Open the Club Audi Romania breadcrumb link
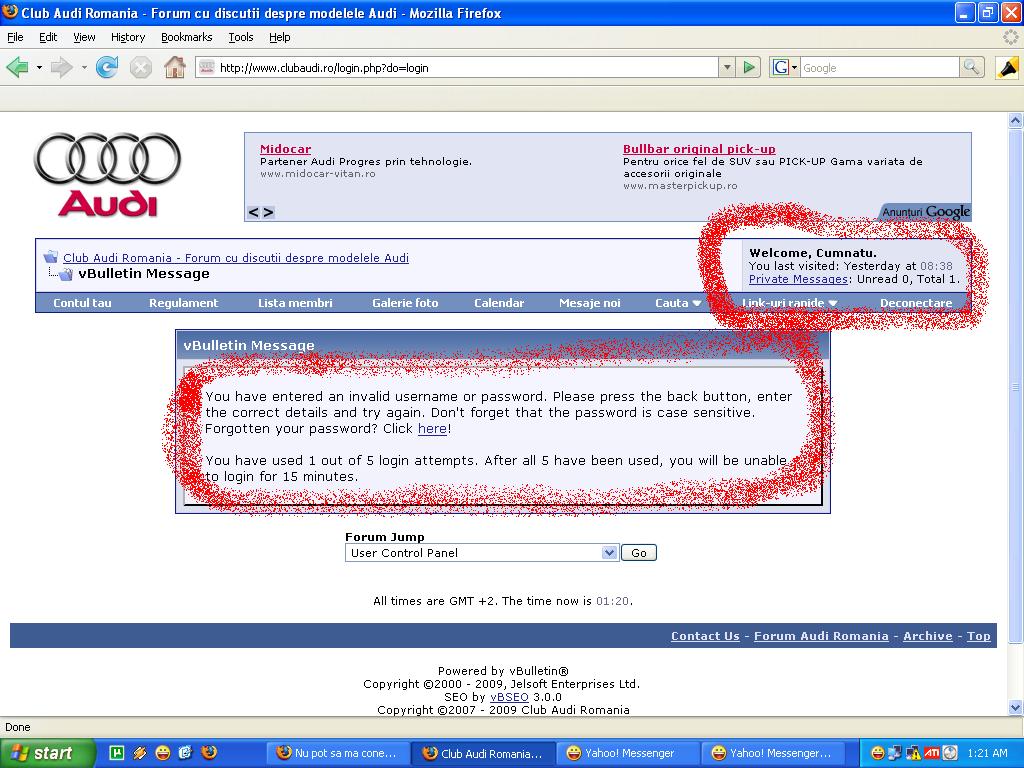1024x768 pixels. click(236, 257)
